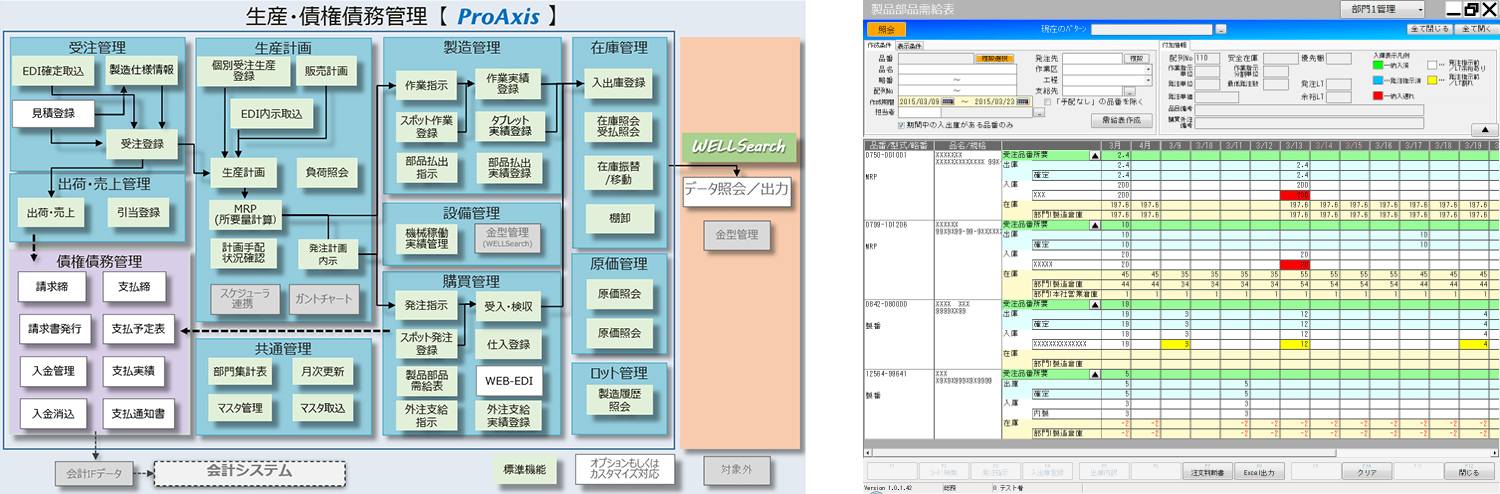Click the yellow 発注指示前/LT割れ legend swatch

pos(1432,80)
